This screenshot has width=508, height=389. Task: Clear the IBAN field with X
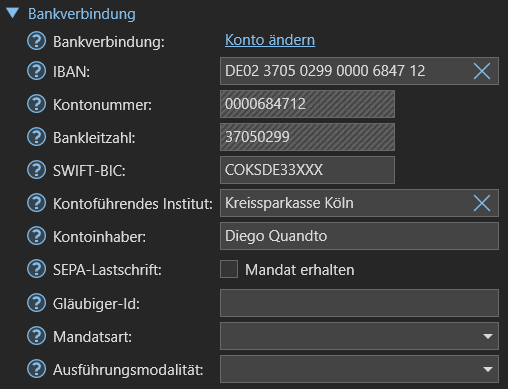pos(482,71)
